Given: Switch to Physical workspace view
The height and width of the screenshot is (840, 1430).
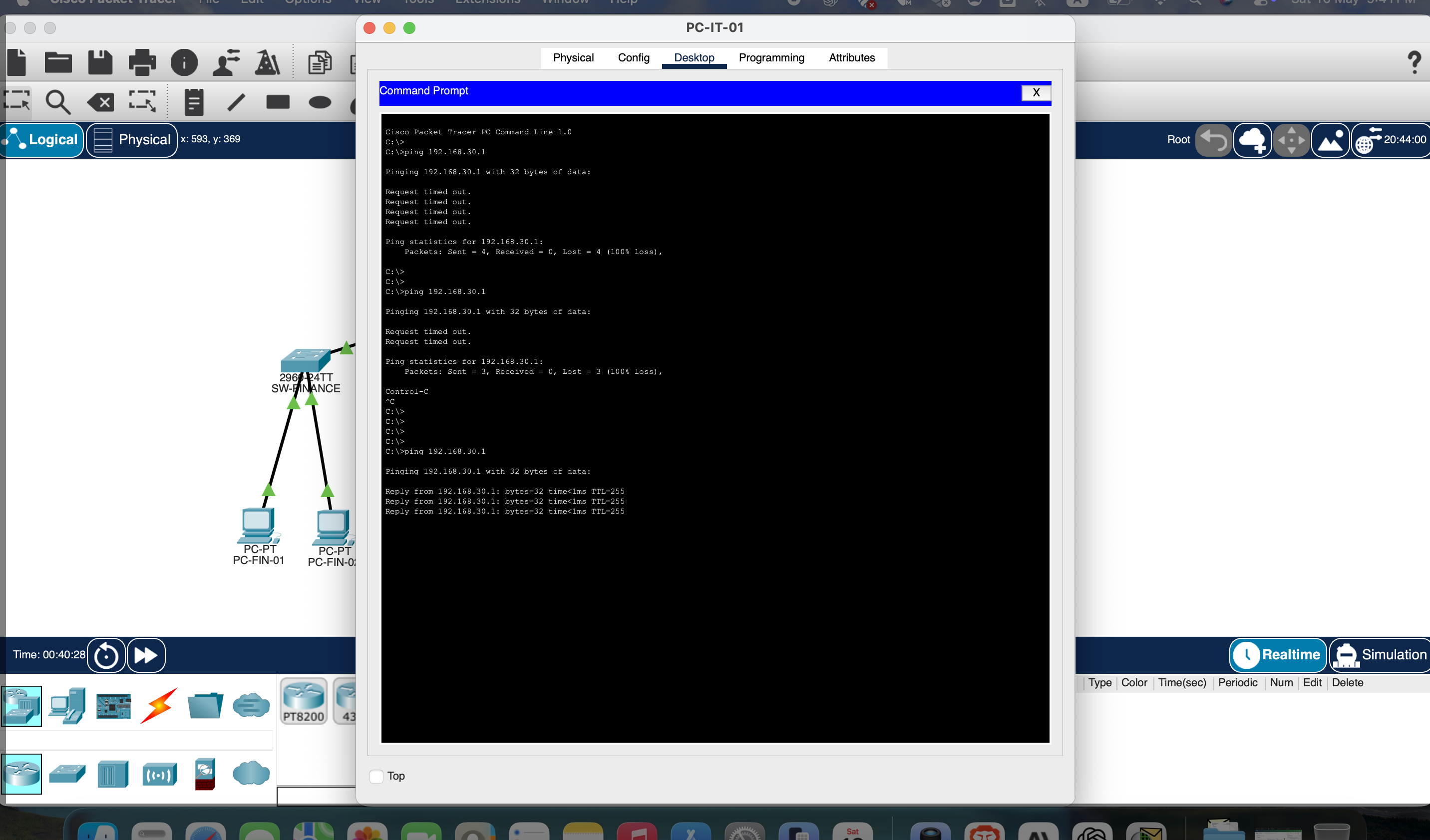Looking at the screenshot, I should point(132,140).
